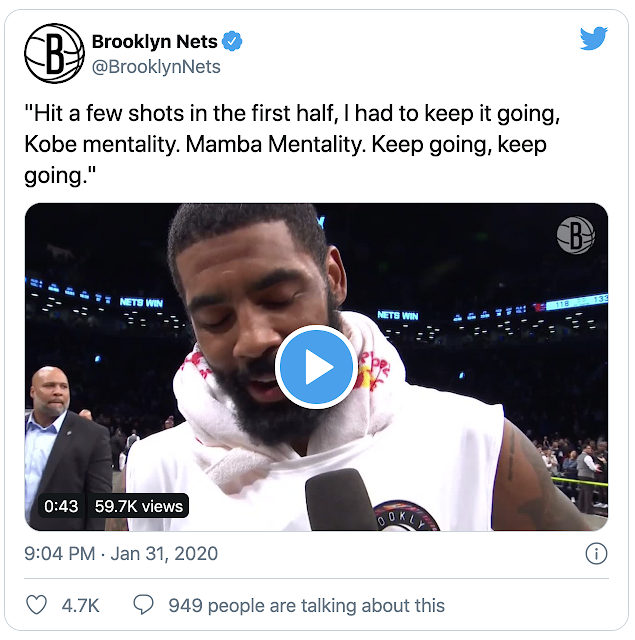Image resolution: width=635 pixels, height=640 pixels.
Task: Click the microphone in the video thumbnail
Action: click(340, 499)
